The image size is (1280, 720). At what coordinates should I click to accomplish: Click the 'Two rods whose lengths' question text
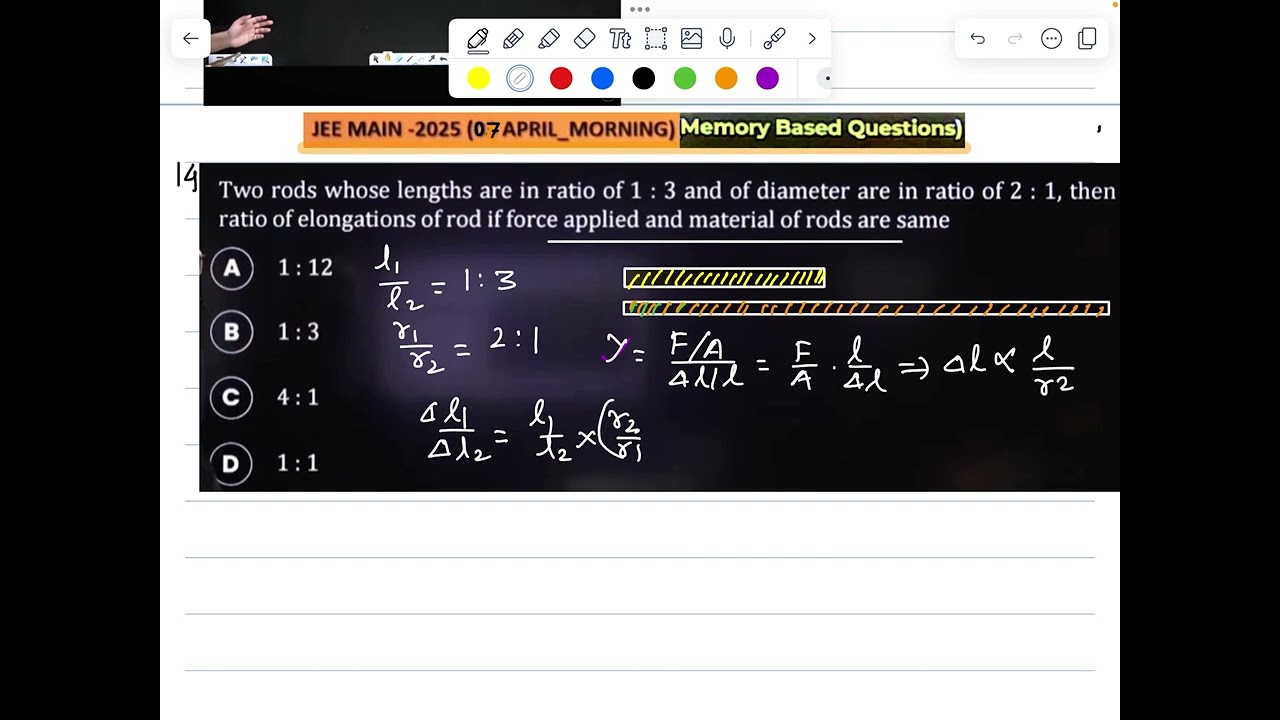point(666,205)
